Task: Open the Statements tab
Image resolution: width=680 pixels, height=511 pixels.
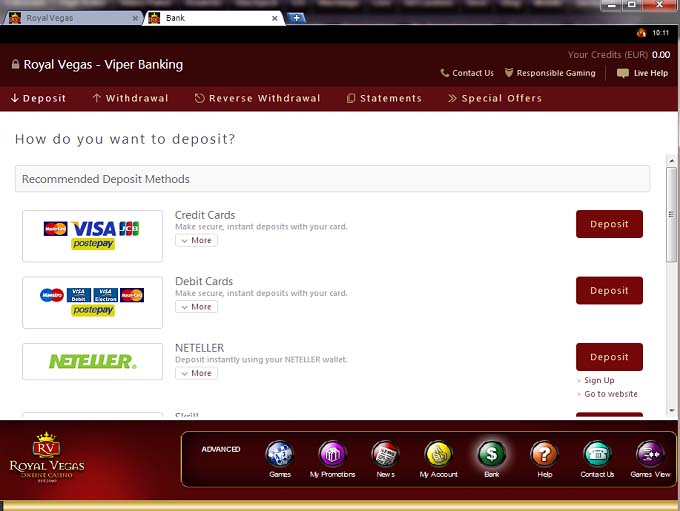Action: 384,98
